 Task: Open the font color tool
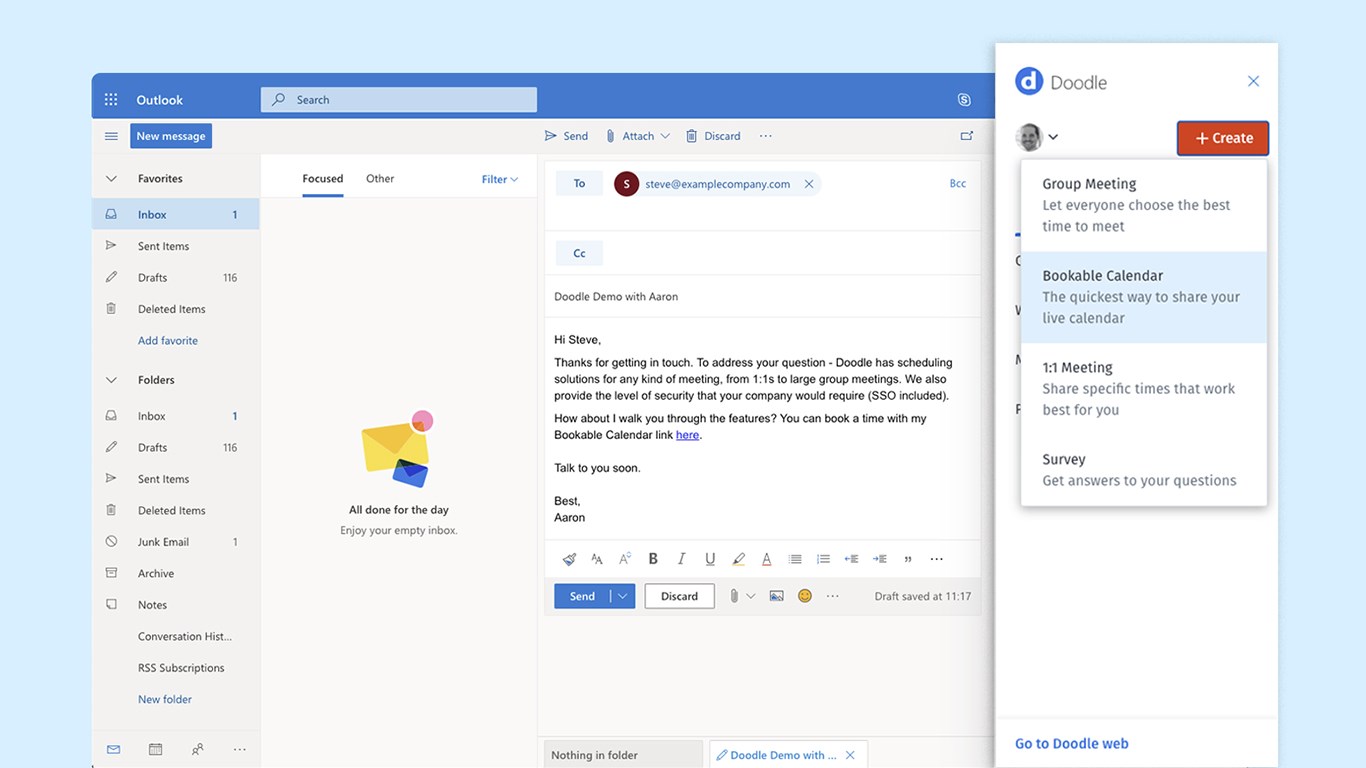(767, 559)
